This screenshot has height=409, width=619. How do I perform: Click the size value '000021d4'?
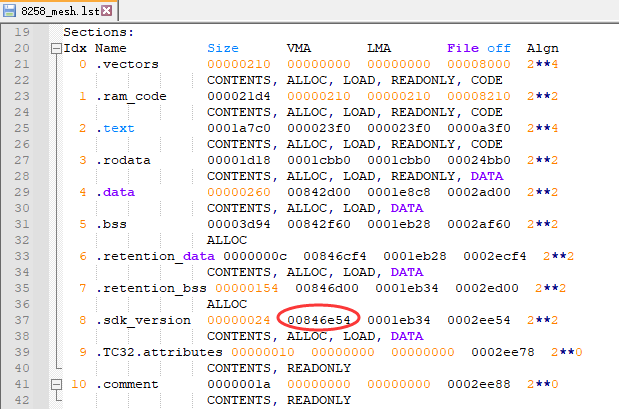coord(239,96)
